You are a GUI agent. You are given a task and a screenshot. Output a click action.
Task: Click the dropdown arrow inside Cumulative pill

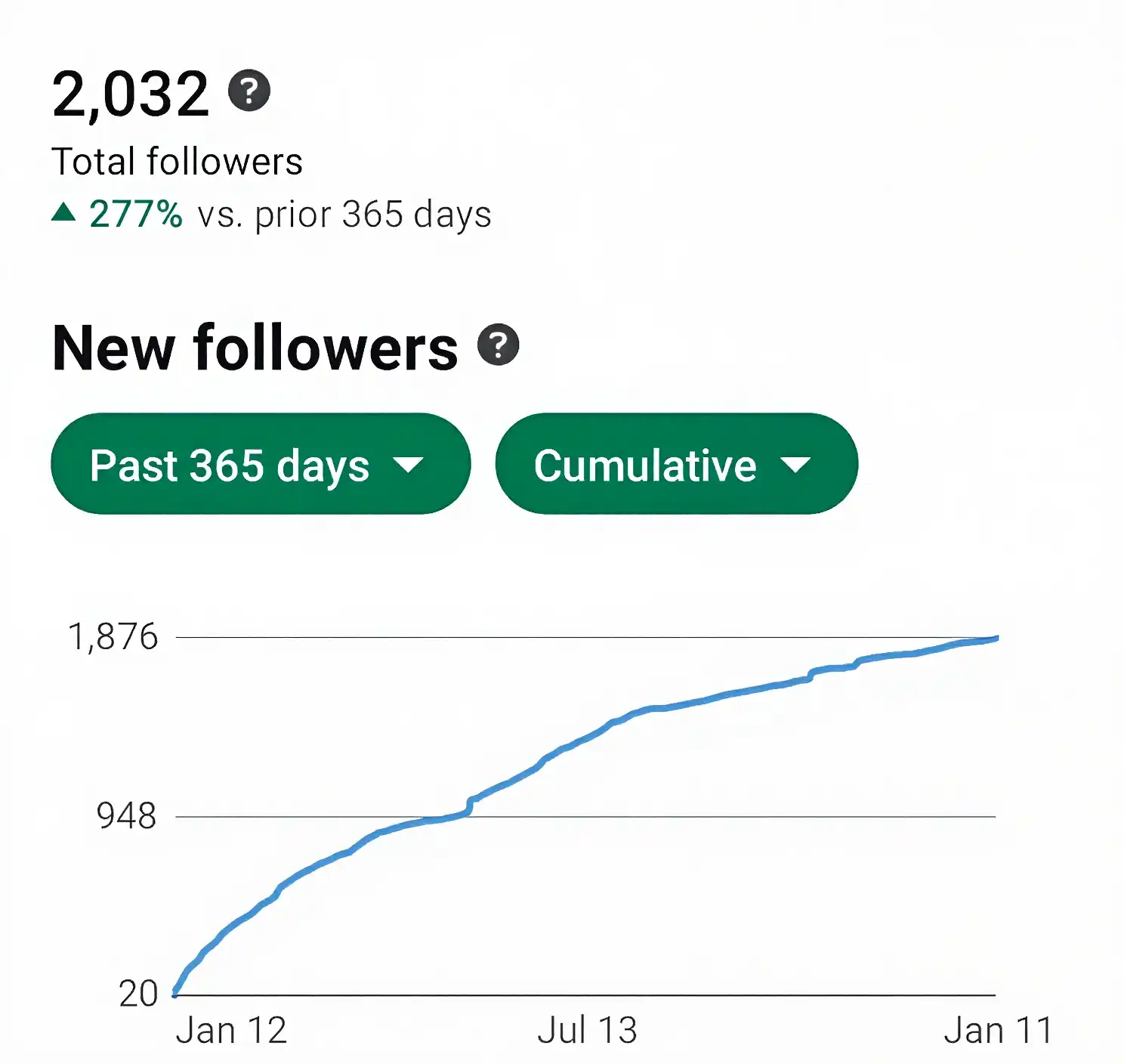(798, 466)
